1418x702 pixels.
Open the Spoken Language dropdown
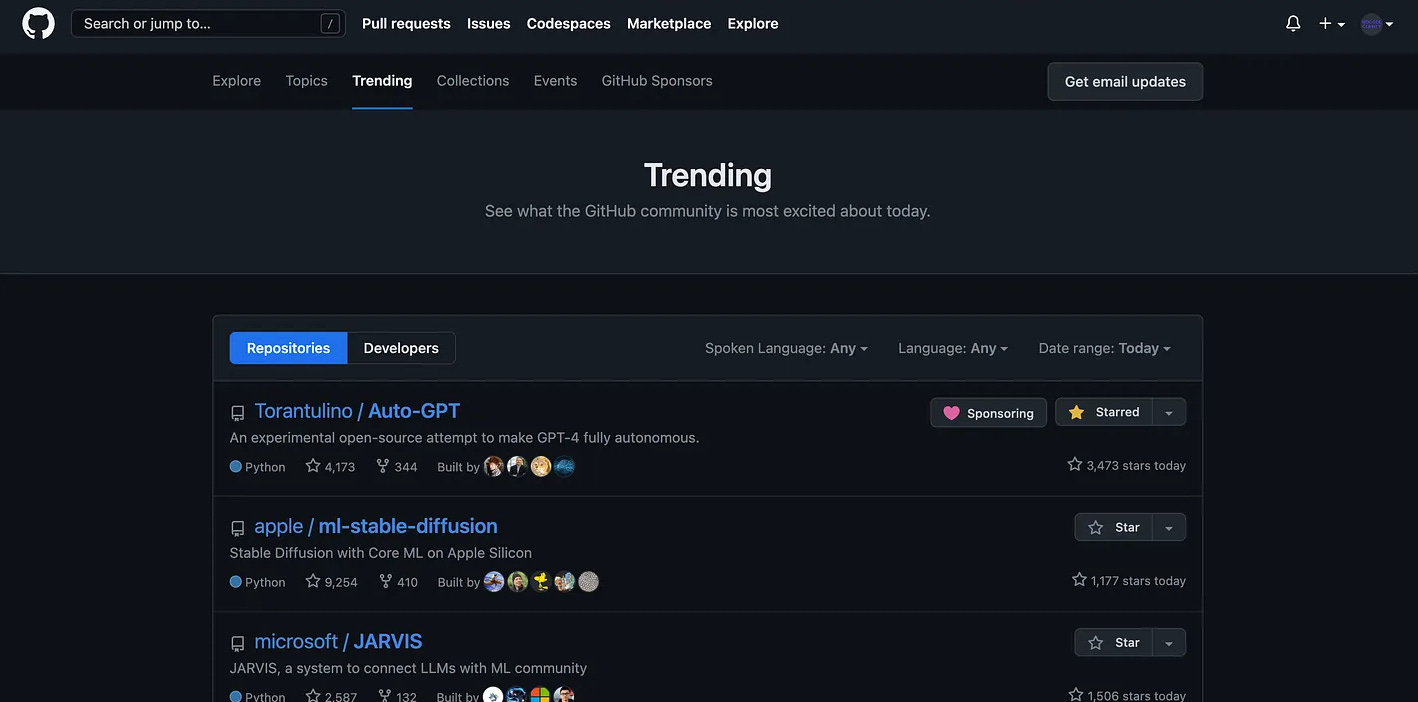pos(786,348)
